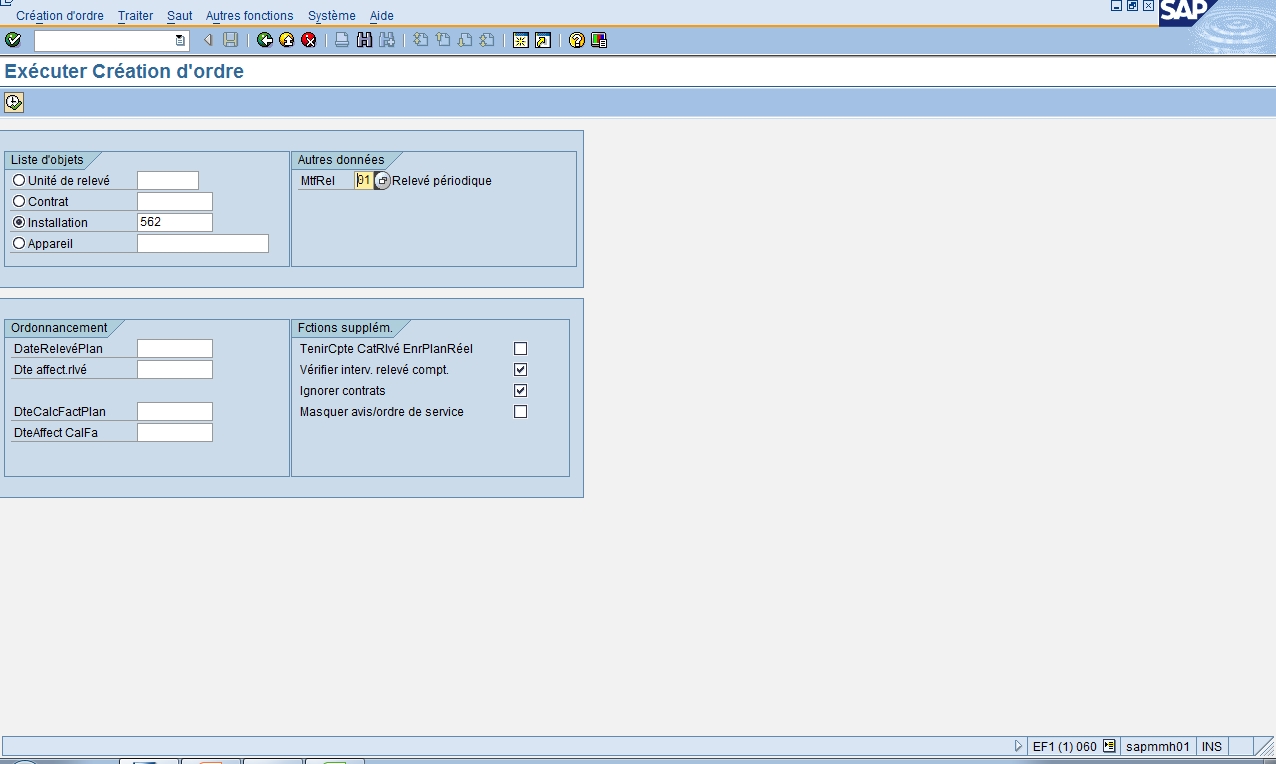Click the green Enter checkmark icon

coord(13,40)
